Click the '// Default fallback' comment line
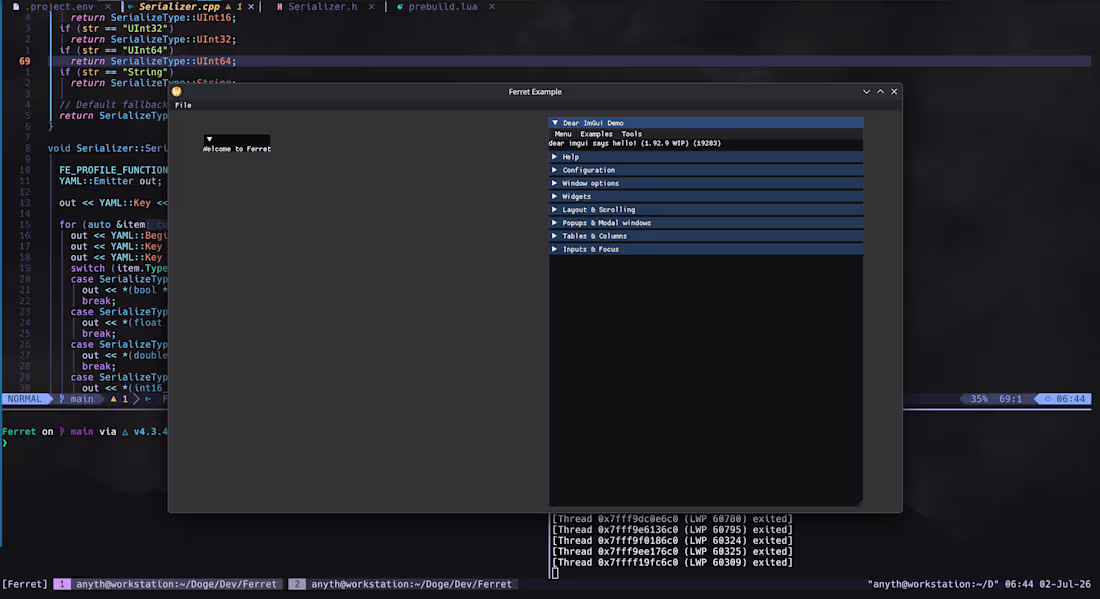The image size is (1100, 599). click(x=114, y=105)
